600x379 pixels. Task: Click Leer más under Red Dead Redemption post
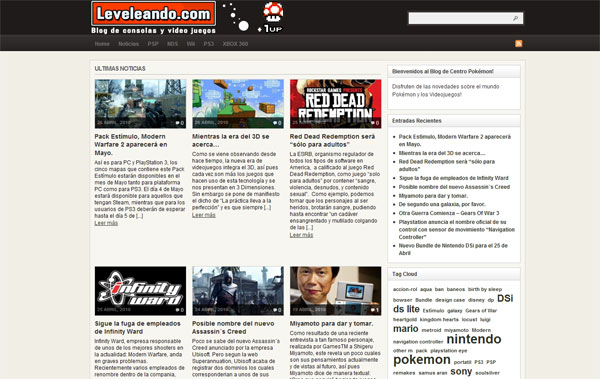pyautogui.click(x=301, y=235)
